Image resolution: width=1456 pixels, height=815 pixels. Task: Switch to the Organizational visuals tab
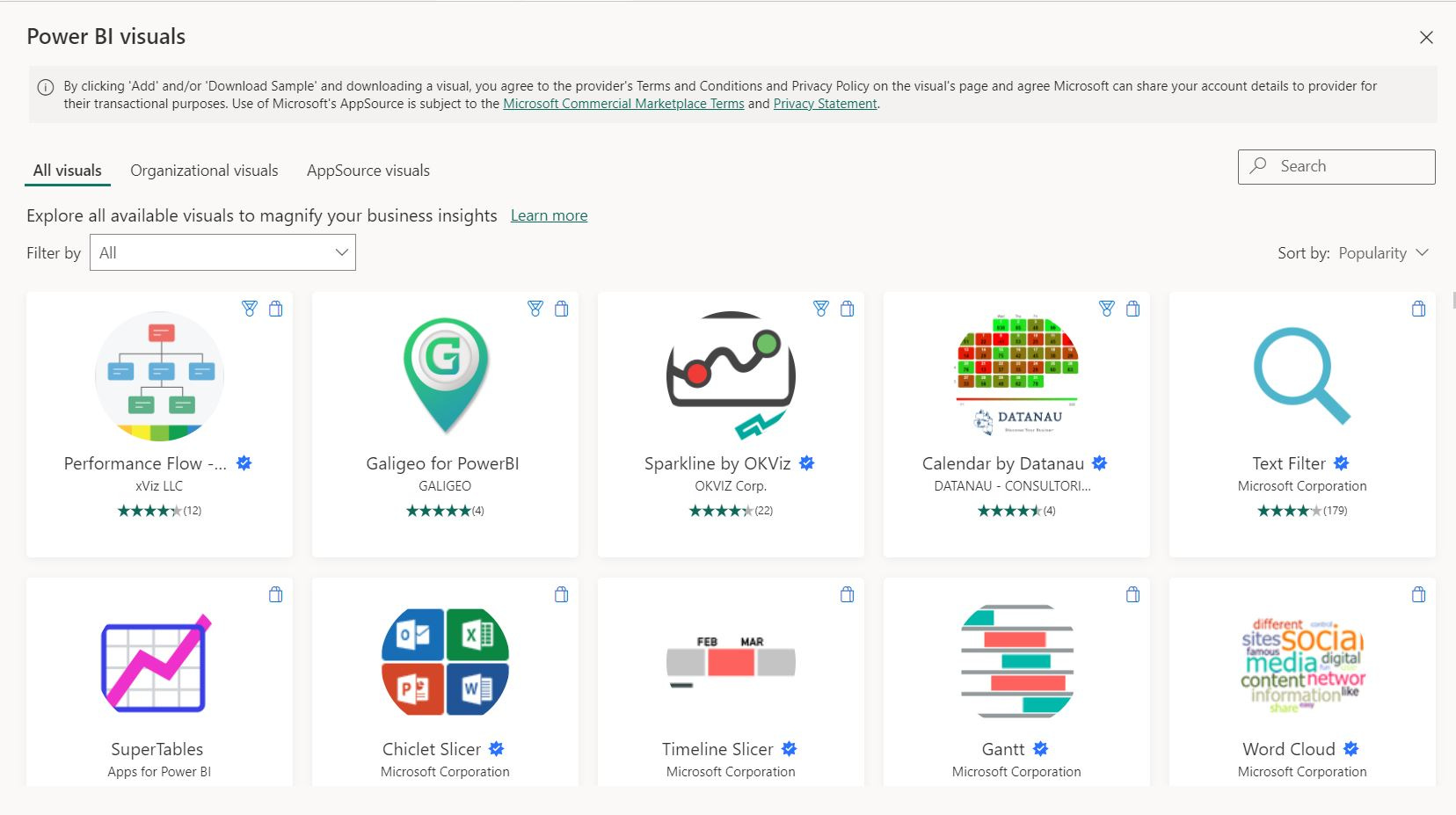coord(204,171)
